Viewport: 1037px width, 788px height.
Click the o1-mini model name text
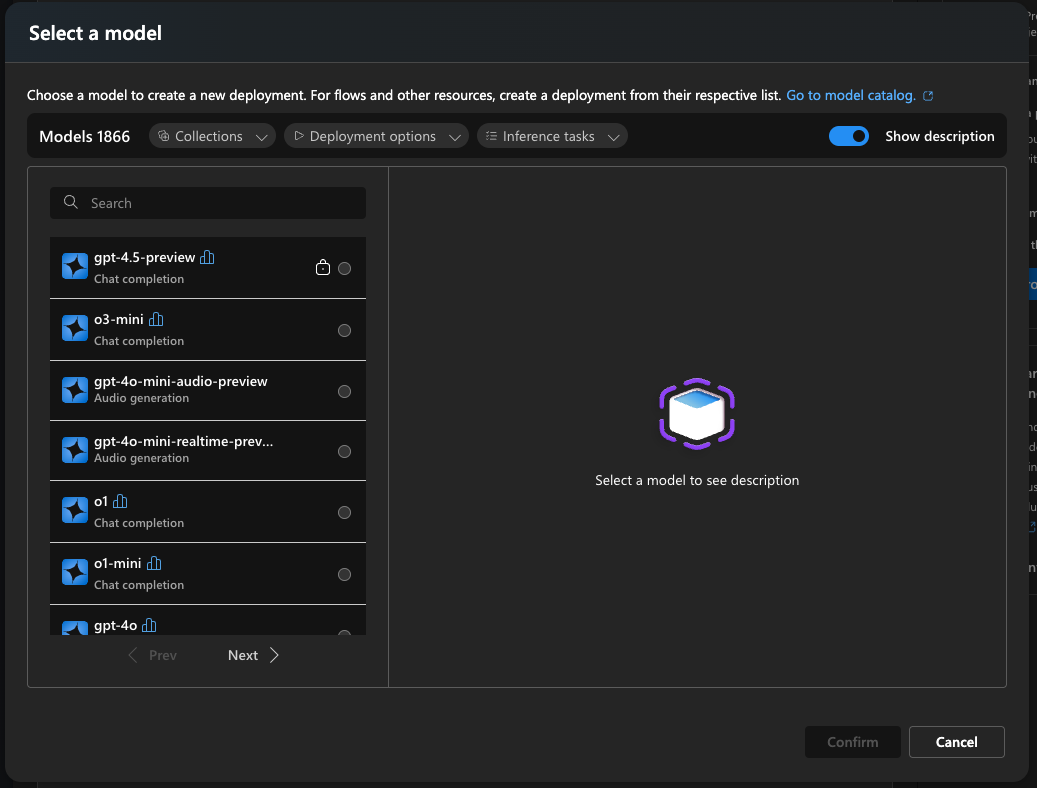click(118, 564)
